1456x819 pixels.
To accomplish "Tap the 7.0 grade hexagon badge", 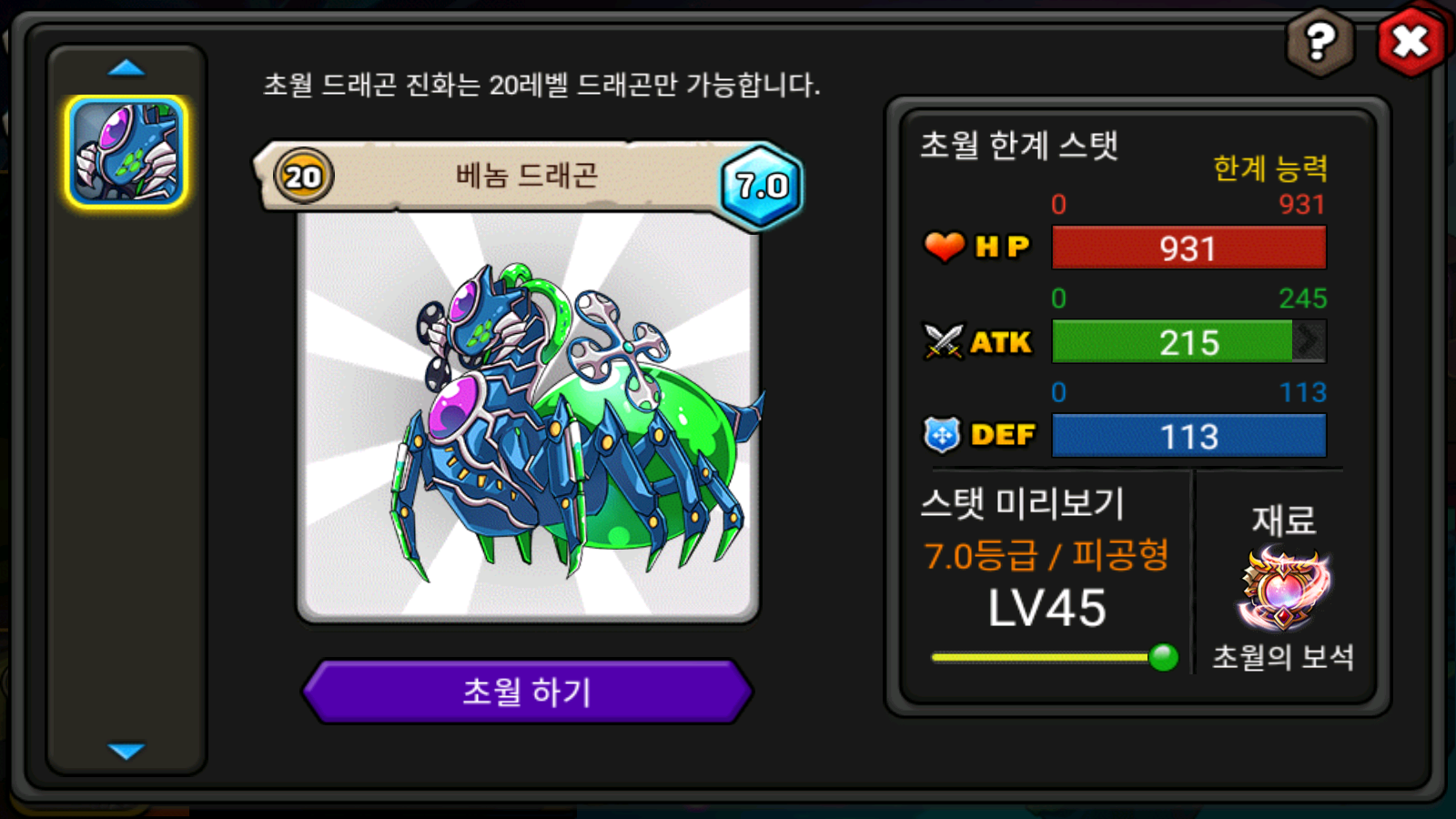I will point(762,186).
